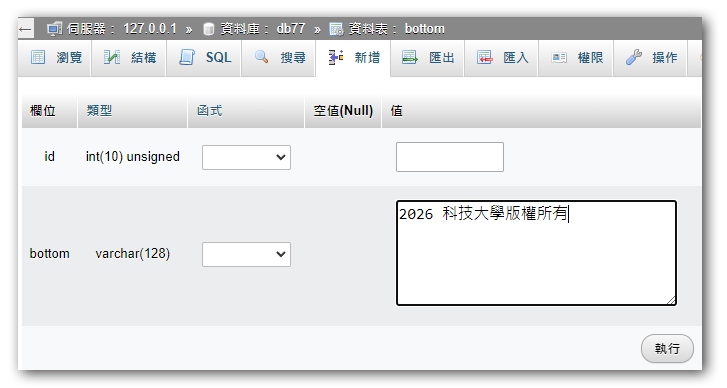Image resolution: width=727 pixels, height=388 pixels.
Task: Open the 瀏覽 tab
Action: click(55, 58)
